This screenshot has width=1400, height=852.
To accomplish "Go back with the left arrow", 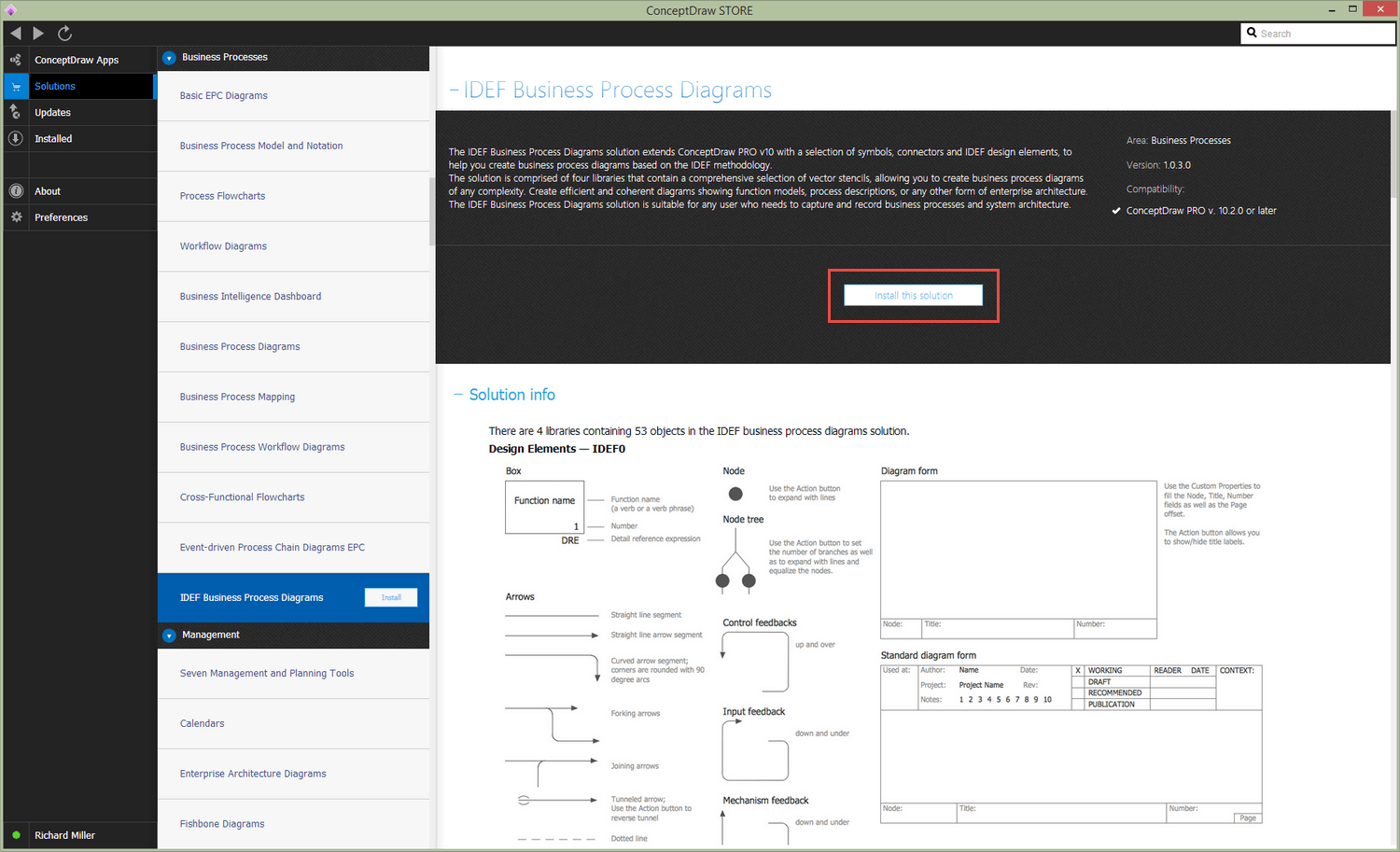I will point(16,33).
